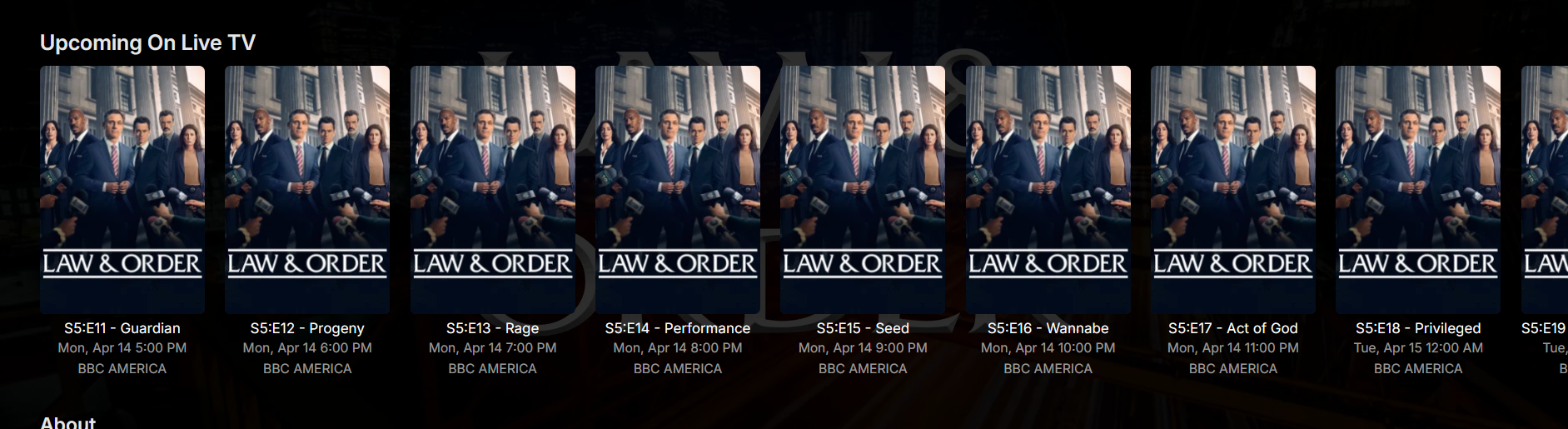Open the S5:E16 Wannabe episode poster
The width and height of the screenshot is (1568, 429).
1048,190
